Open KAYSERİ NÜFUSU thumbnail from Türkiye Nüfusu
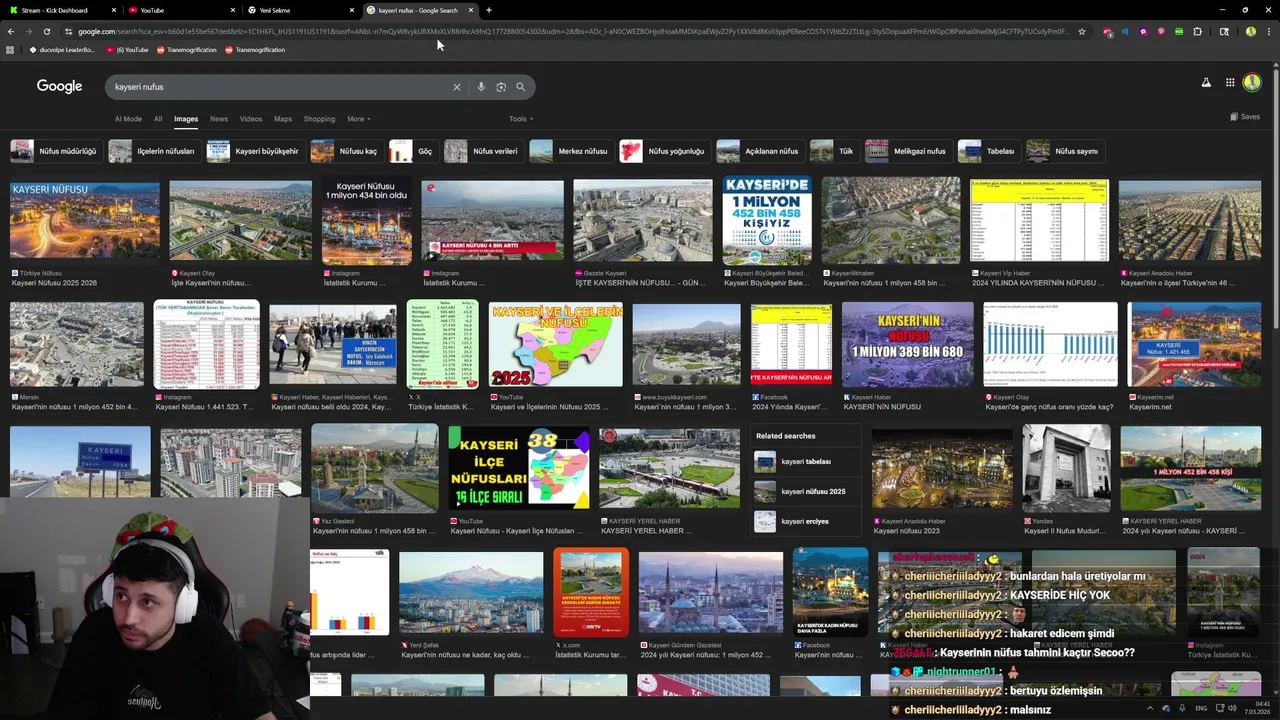Viewport: 1280px width, 720px height. (85, 221)
